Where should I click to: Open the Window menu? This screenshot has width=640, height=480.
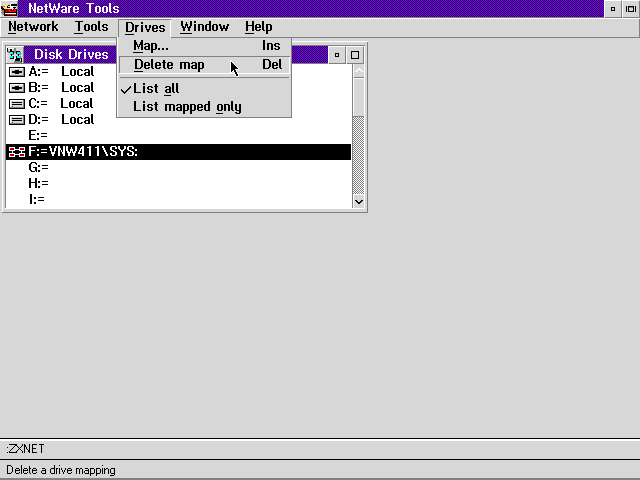click(x=204, y=27)
